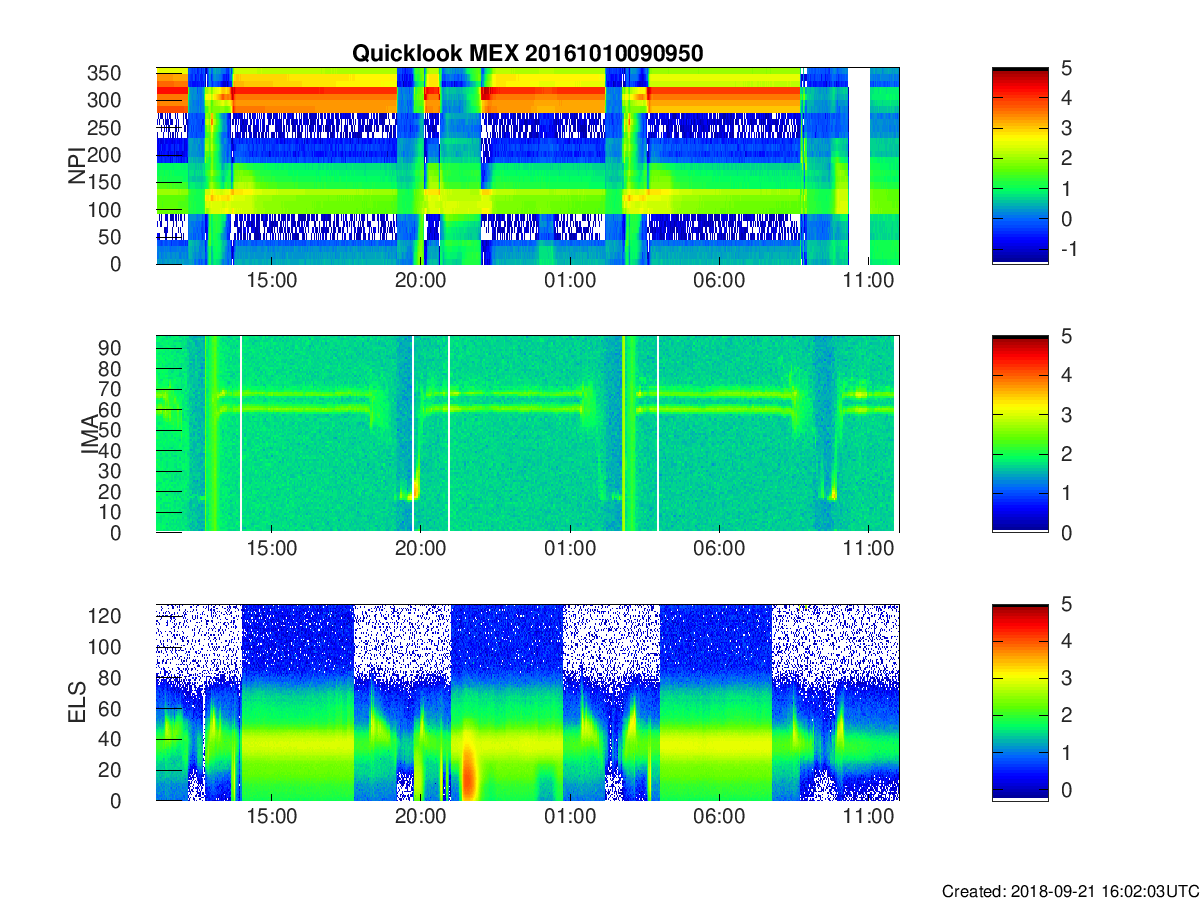Select the NPI y-axis label
Screen dimensions: 1200x900
click(77, 166)
